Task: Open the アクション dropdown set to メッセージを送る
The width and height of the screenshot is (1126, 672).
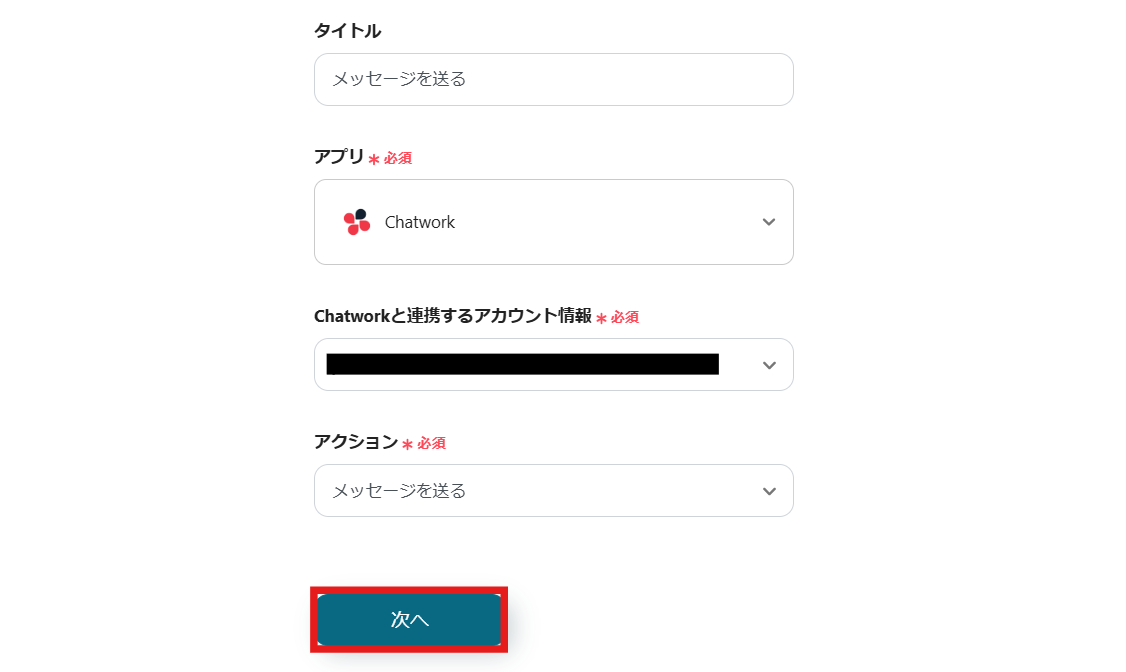Action: tap(553, 491)
